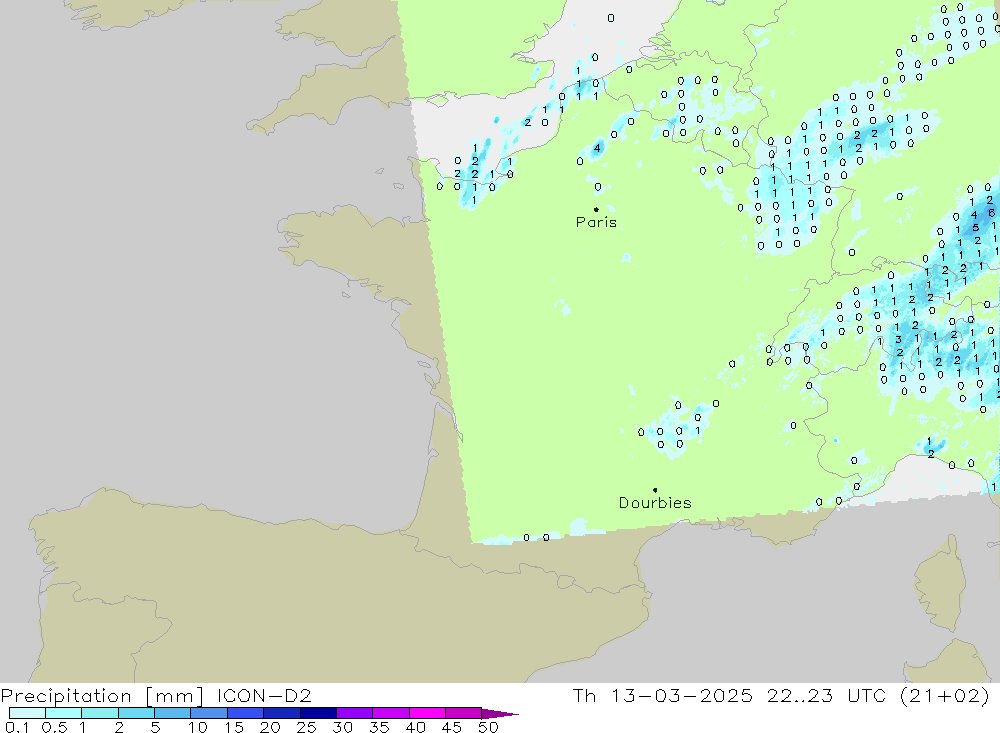Screen dimensions: 1000x733
Task: Click the (21+02) forecast offset text
Action: (x=945, y=695)
